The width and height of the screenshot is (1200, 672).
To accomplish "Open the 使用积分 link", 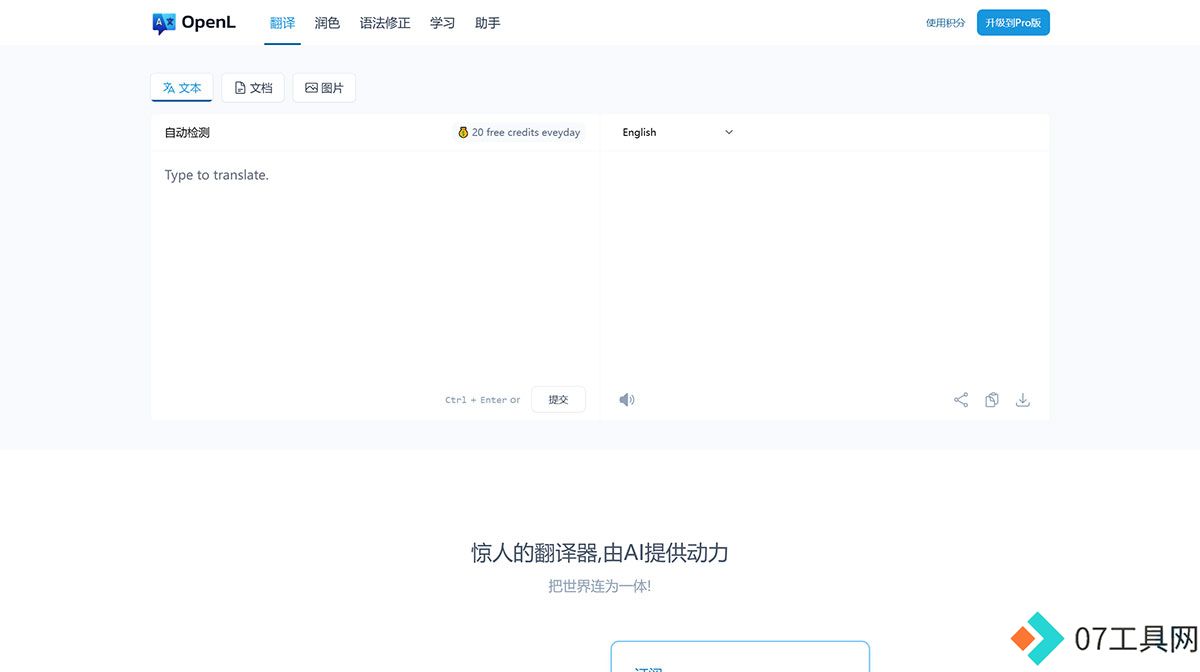I will coord(946,23).
